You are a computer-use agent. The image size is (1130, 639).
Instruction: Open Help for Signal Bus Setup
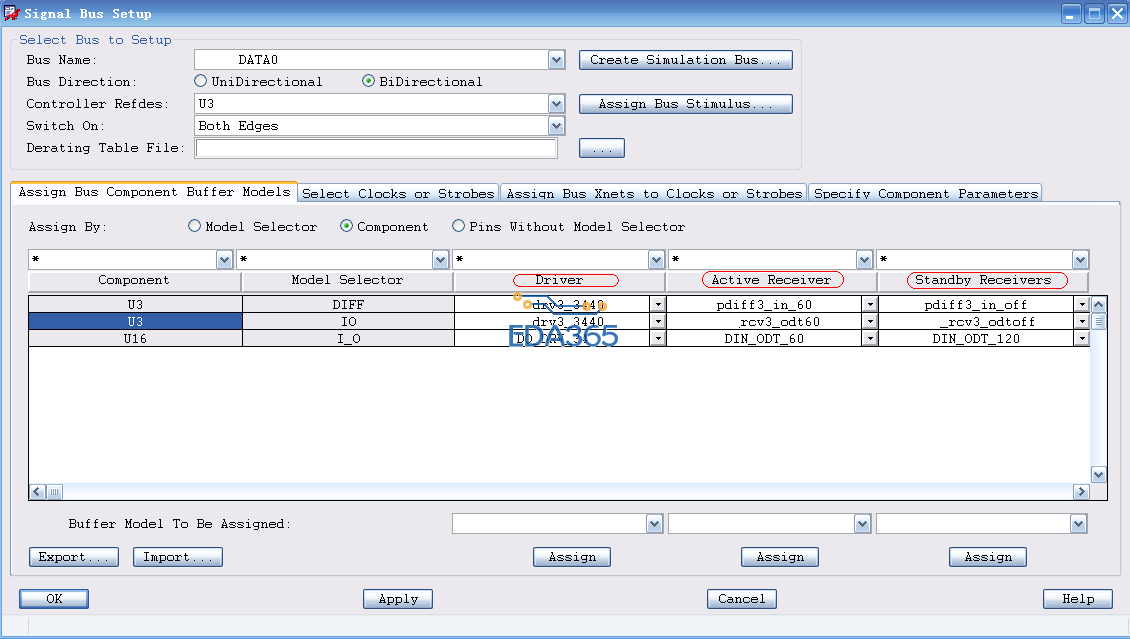(x=1078, y=599)
